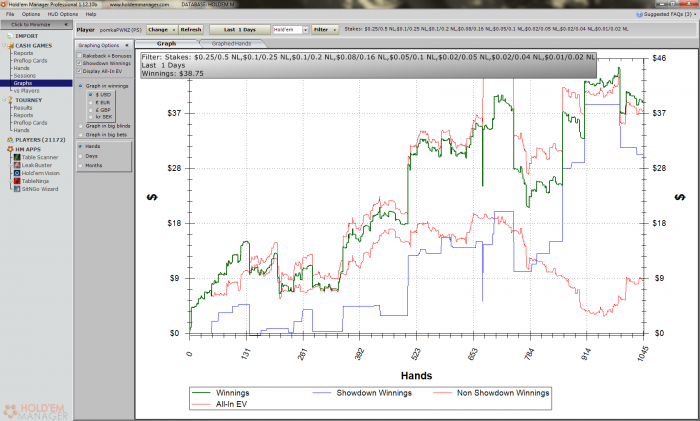Open Tourney Results
Image resolution: width=700 pixels, height=421 pixels.
tap(23, 108)
